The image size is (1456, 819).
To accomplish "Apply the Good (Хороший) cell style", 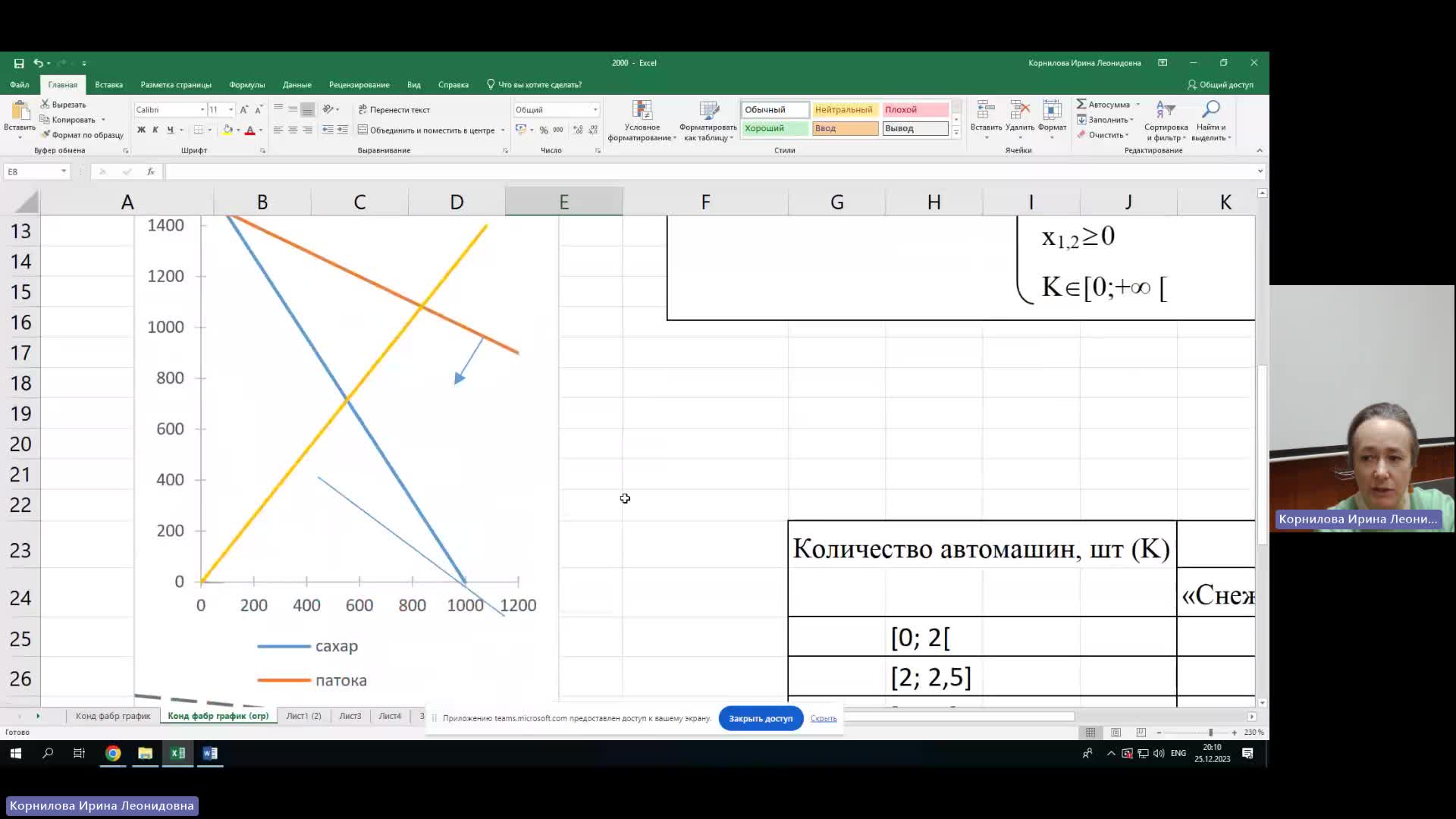I will click(x=775, y=128).
